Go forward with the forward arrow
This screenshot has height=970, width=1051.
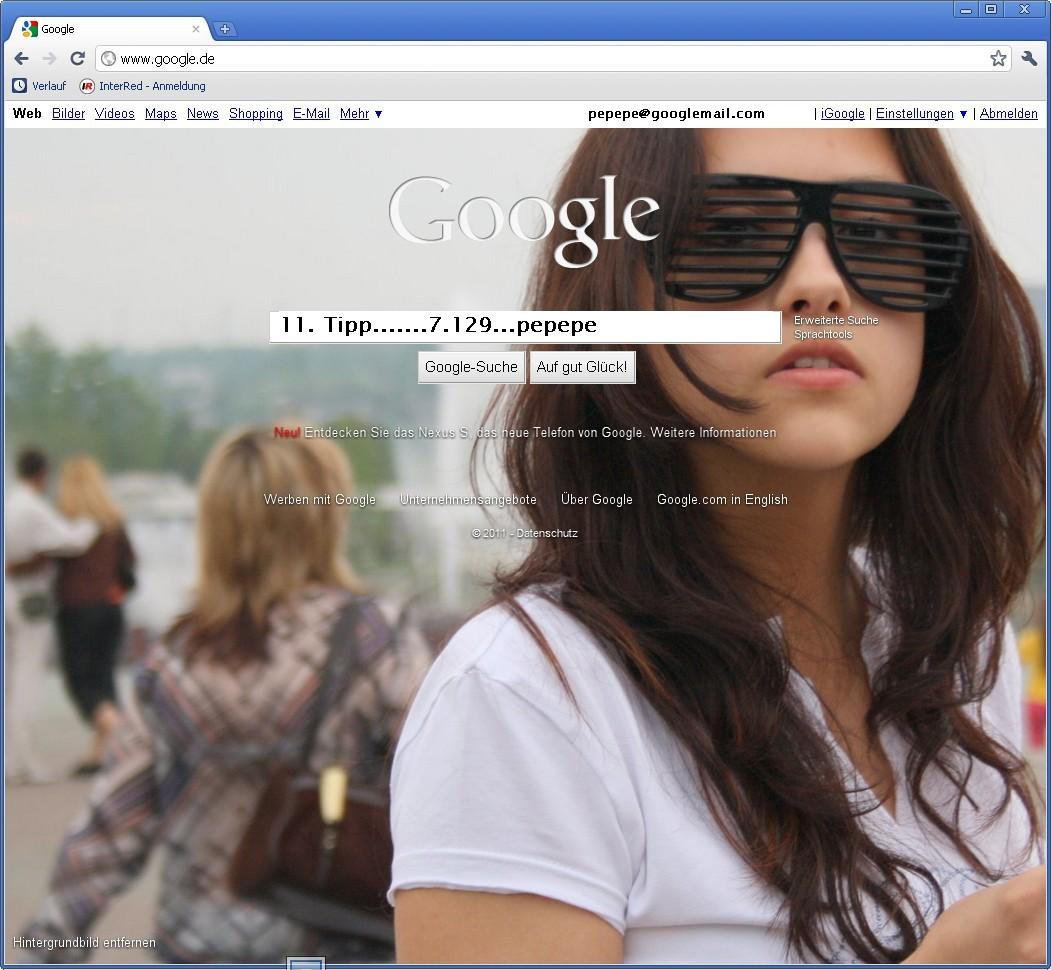pyautogui.click(x=50, y=59)
